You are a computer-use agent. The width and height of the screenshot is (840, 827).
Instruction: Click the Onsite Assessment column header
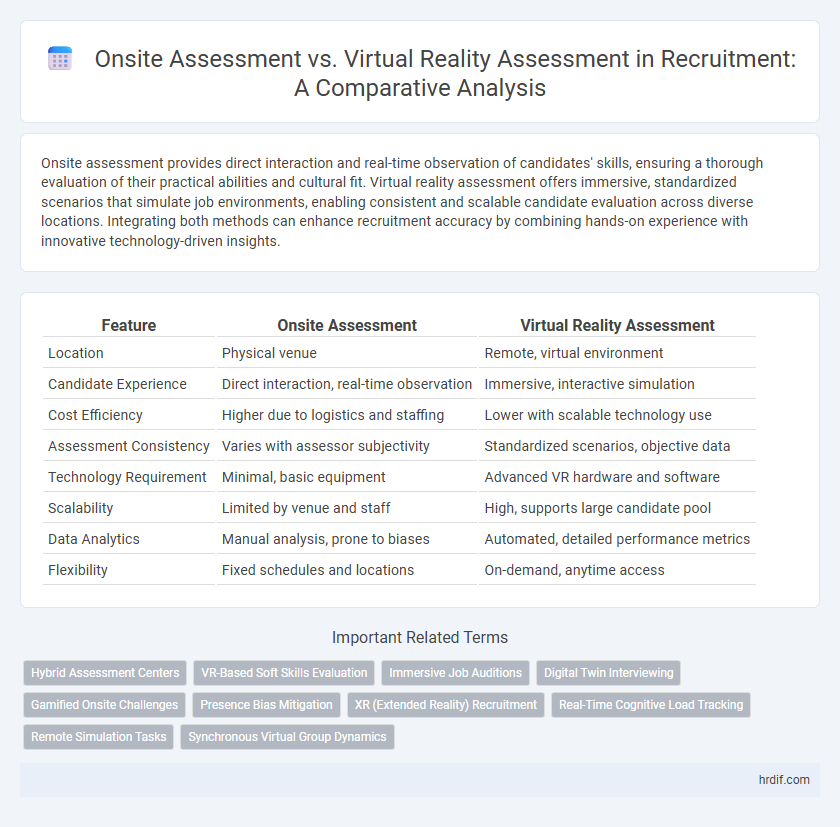pos(347,325)
